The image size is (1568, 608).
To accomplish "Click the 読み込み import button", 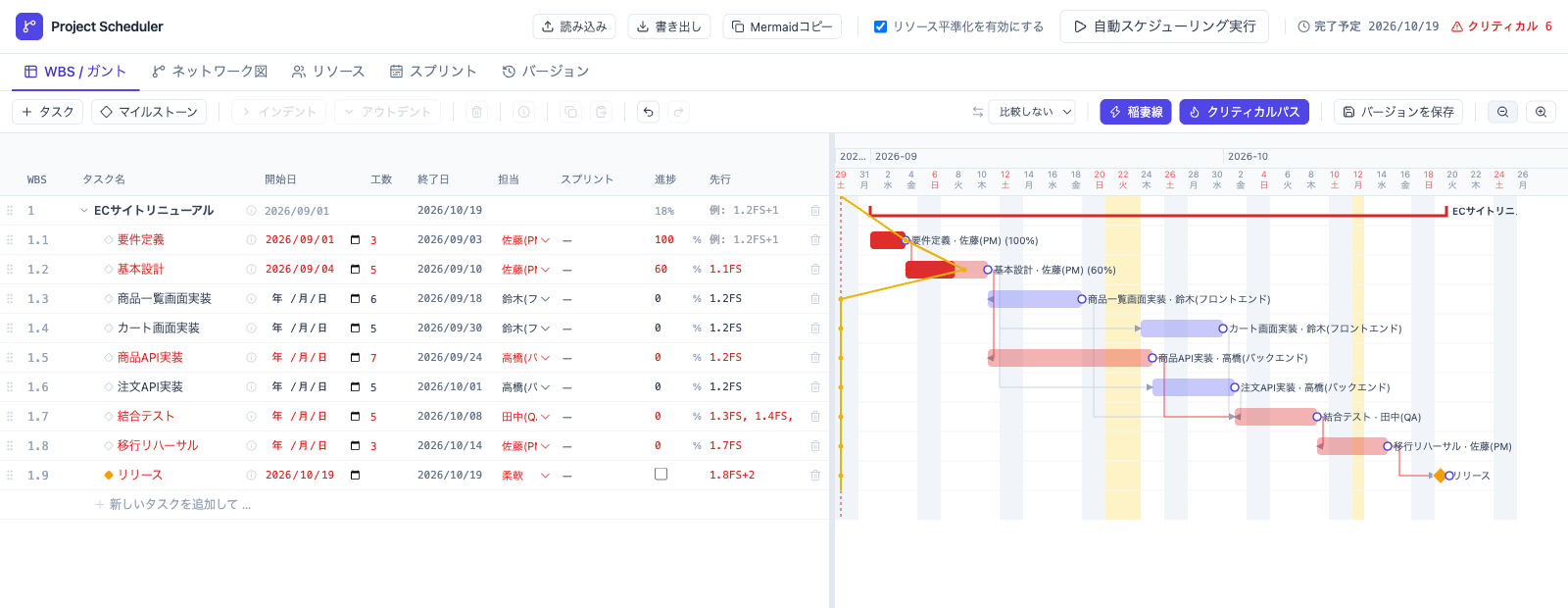I will pos(573,26).
